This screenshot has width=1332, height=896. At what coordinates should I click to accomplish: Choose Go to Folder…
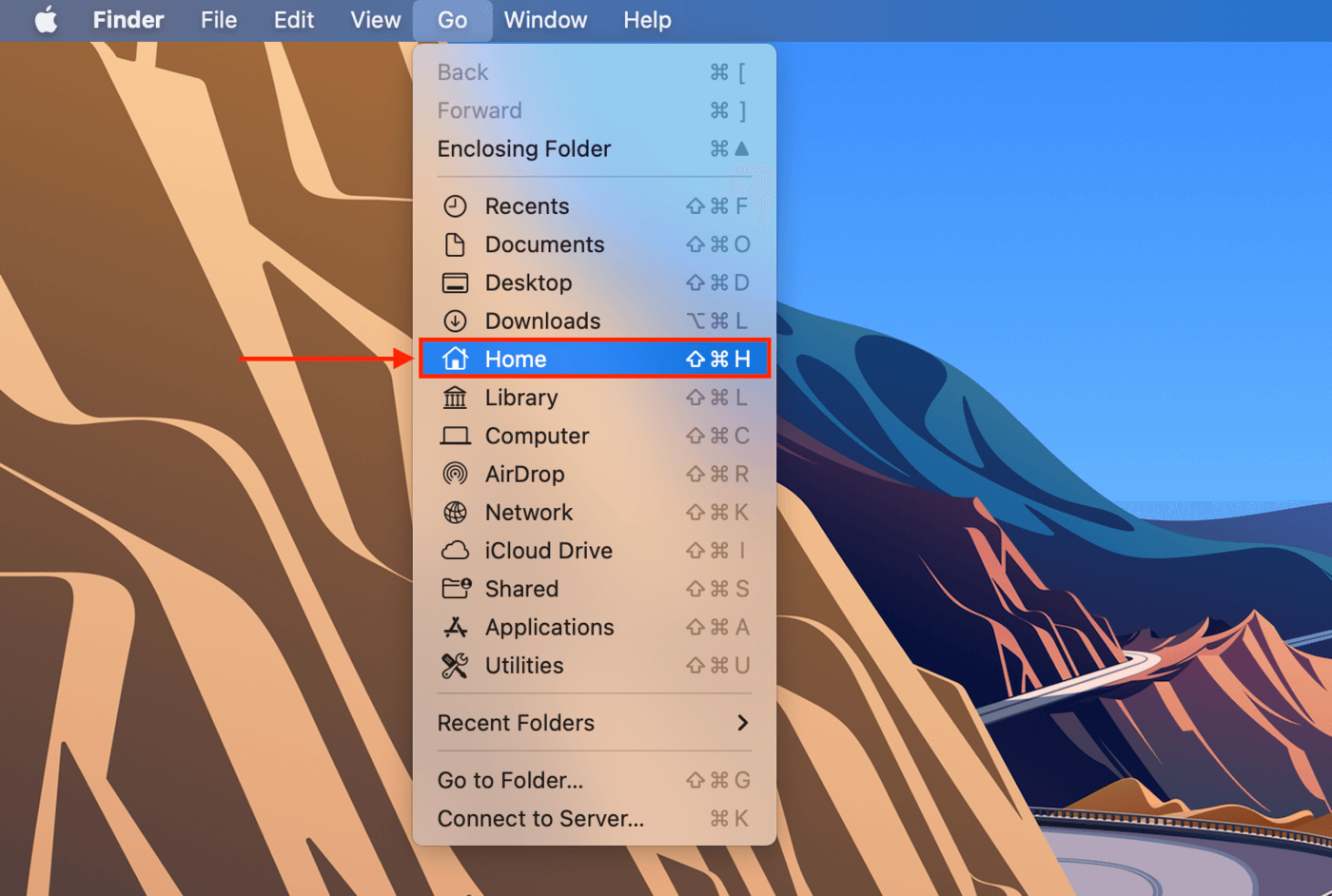coord(595,780)
